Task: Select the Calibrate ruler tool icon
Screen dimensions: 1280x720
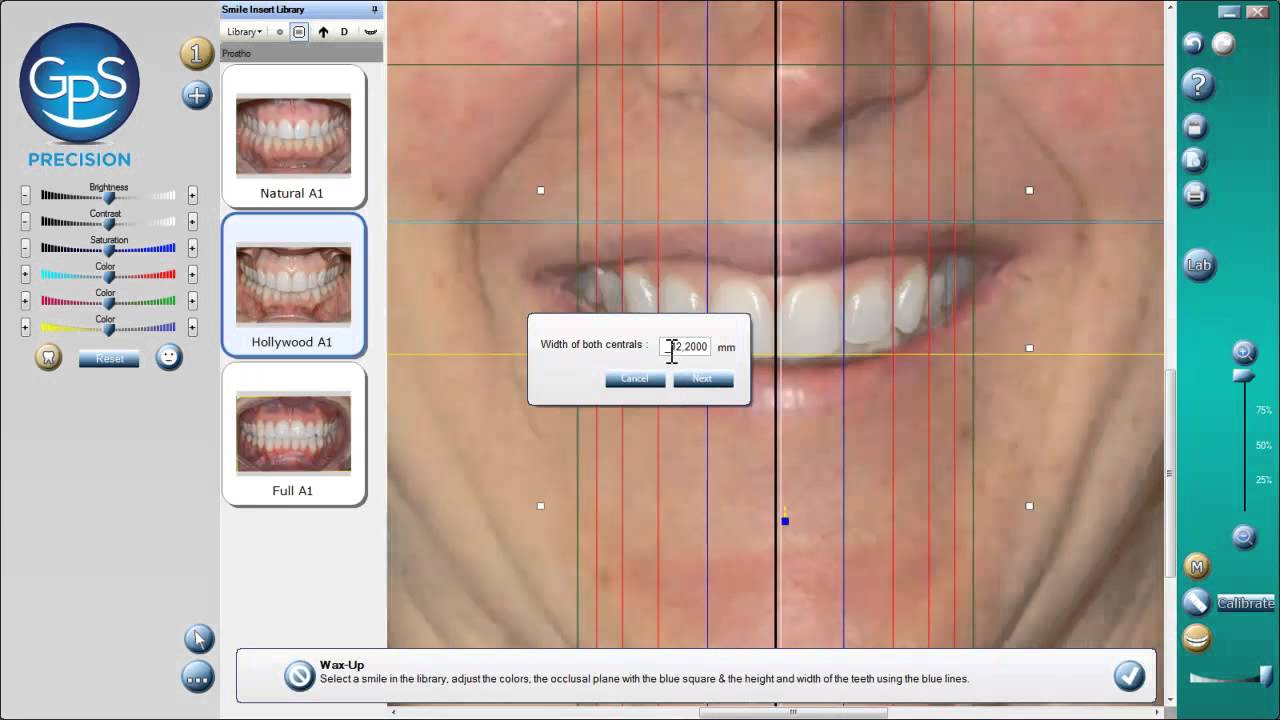Action: click(1197, 602)
